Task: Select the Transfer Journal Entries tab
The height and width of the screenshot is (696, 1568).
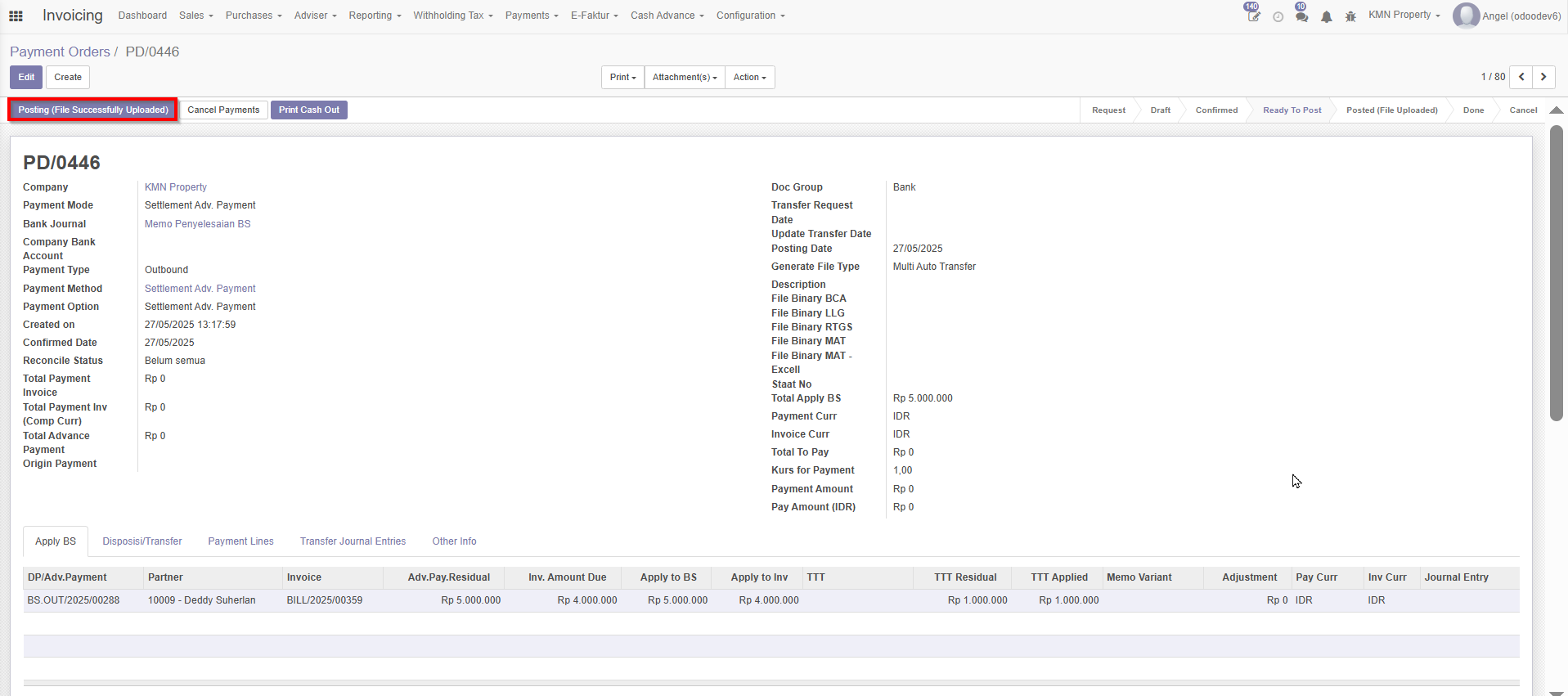Action: click(x=353, y=541)
